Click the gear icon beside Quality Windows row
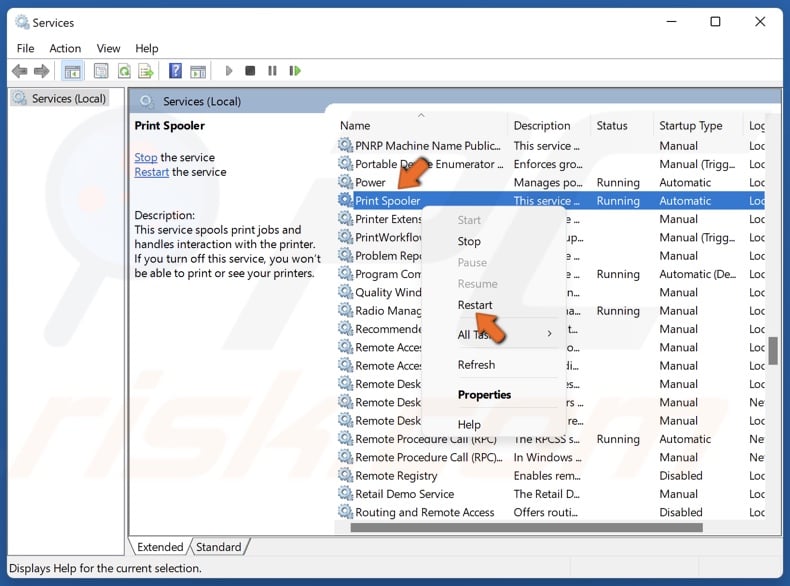This screenshot has width=790, height=586. pyautogui.click(x=345, y=292)
